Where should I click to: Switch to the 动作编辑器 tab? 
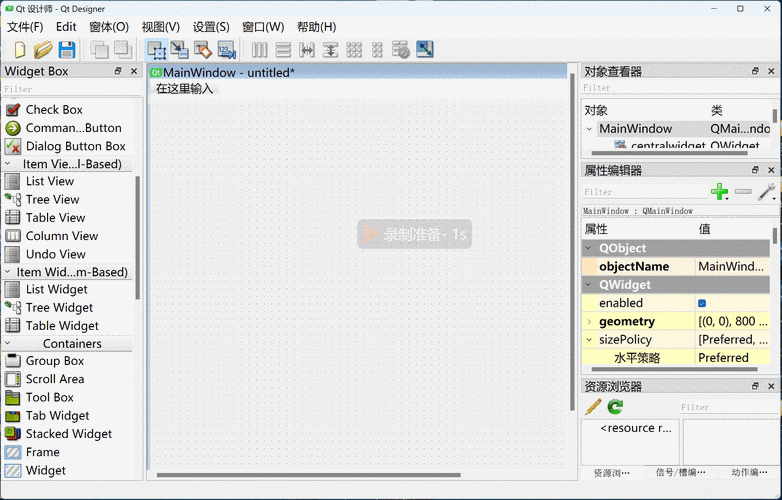pyautogui.click(x=749, y=473)
